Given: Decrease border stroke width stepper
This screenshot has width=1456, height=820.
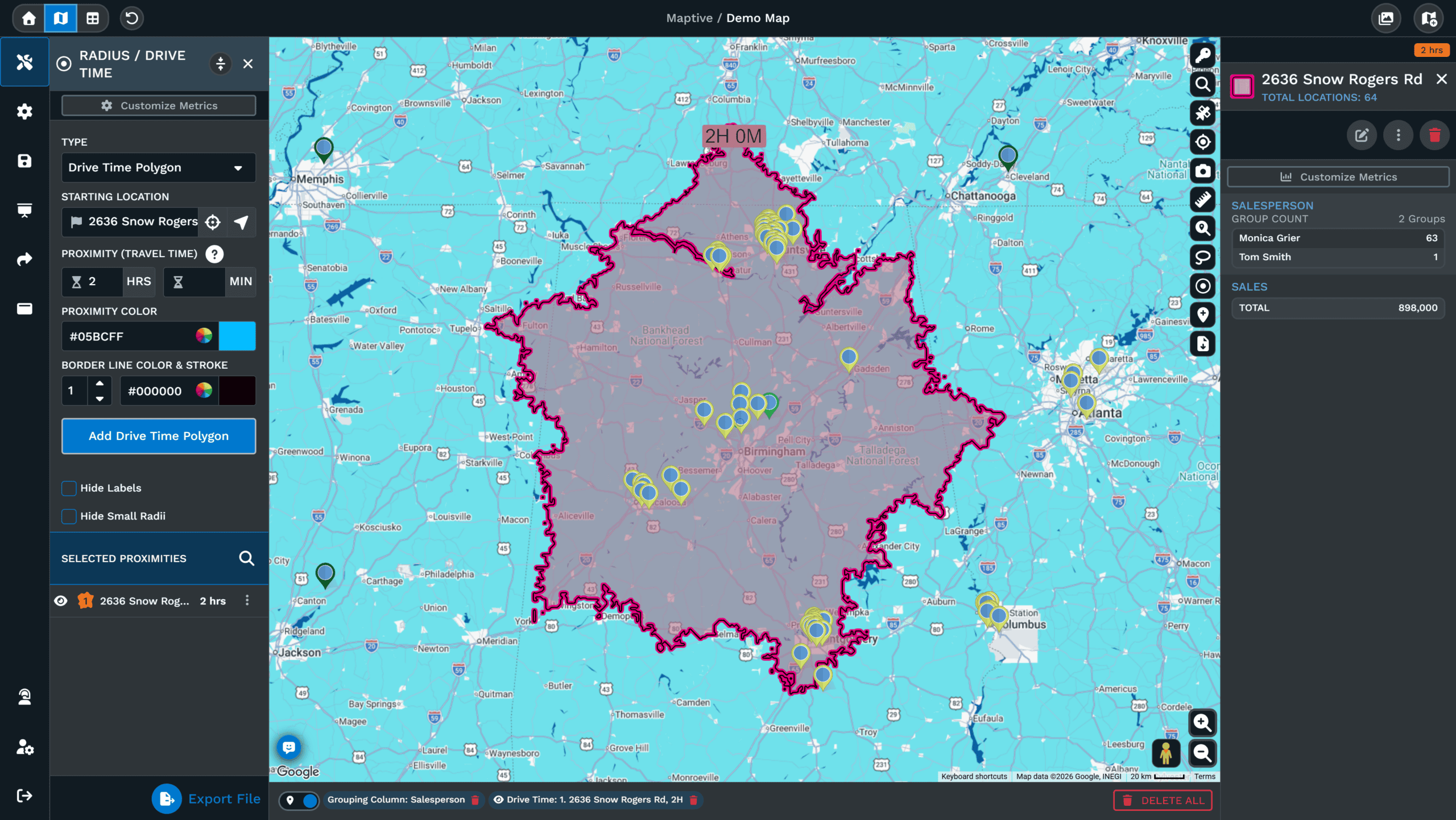Looking at the screenshot, I should (100, 398).
